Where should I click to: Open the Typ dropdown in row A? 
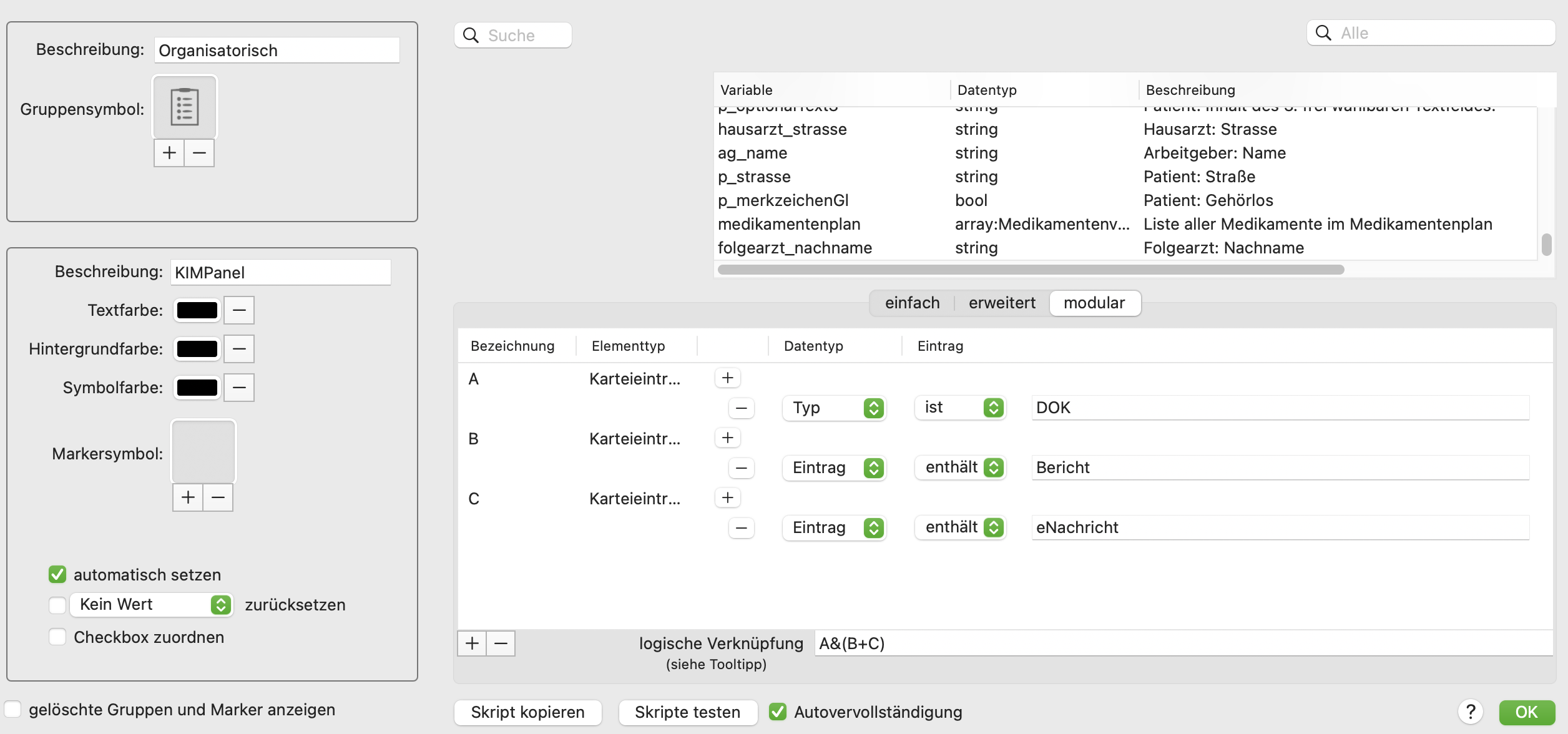point(835,408)
